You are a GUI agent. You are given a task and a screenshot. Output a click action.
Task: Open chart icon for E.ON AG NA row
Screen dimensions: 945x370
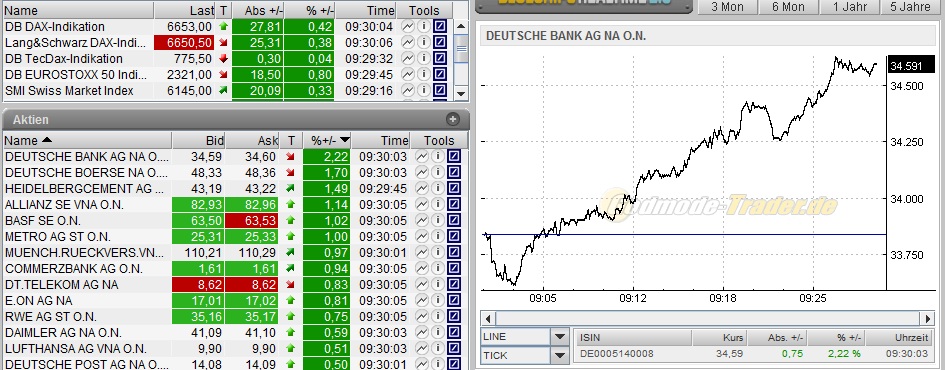(x=421, y=300)
